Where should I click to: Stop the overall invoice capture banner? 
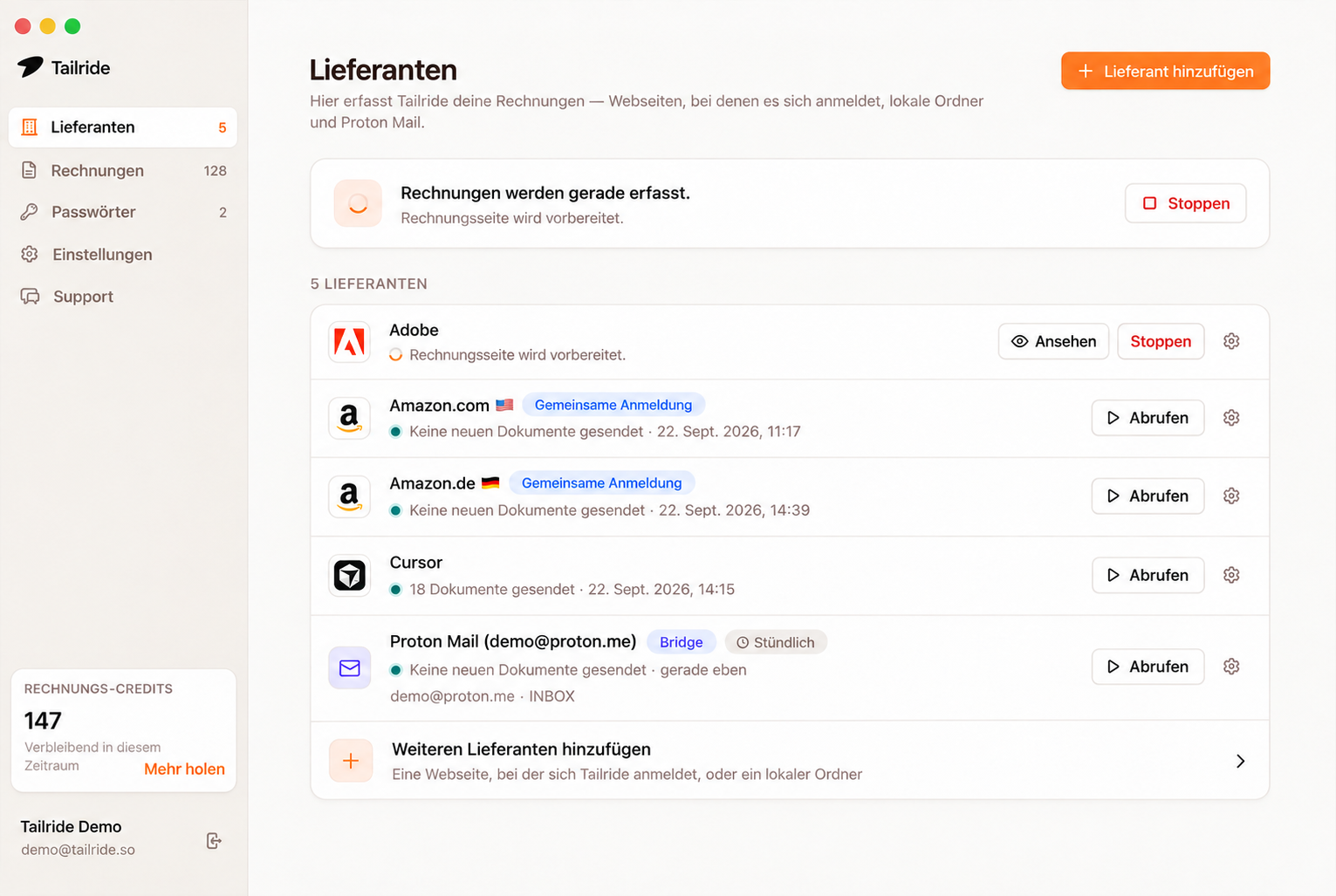click(x=1185, y=203)
